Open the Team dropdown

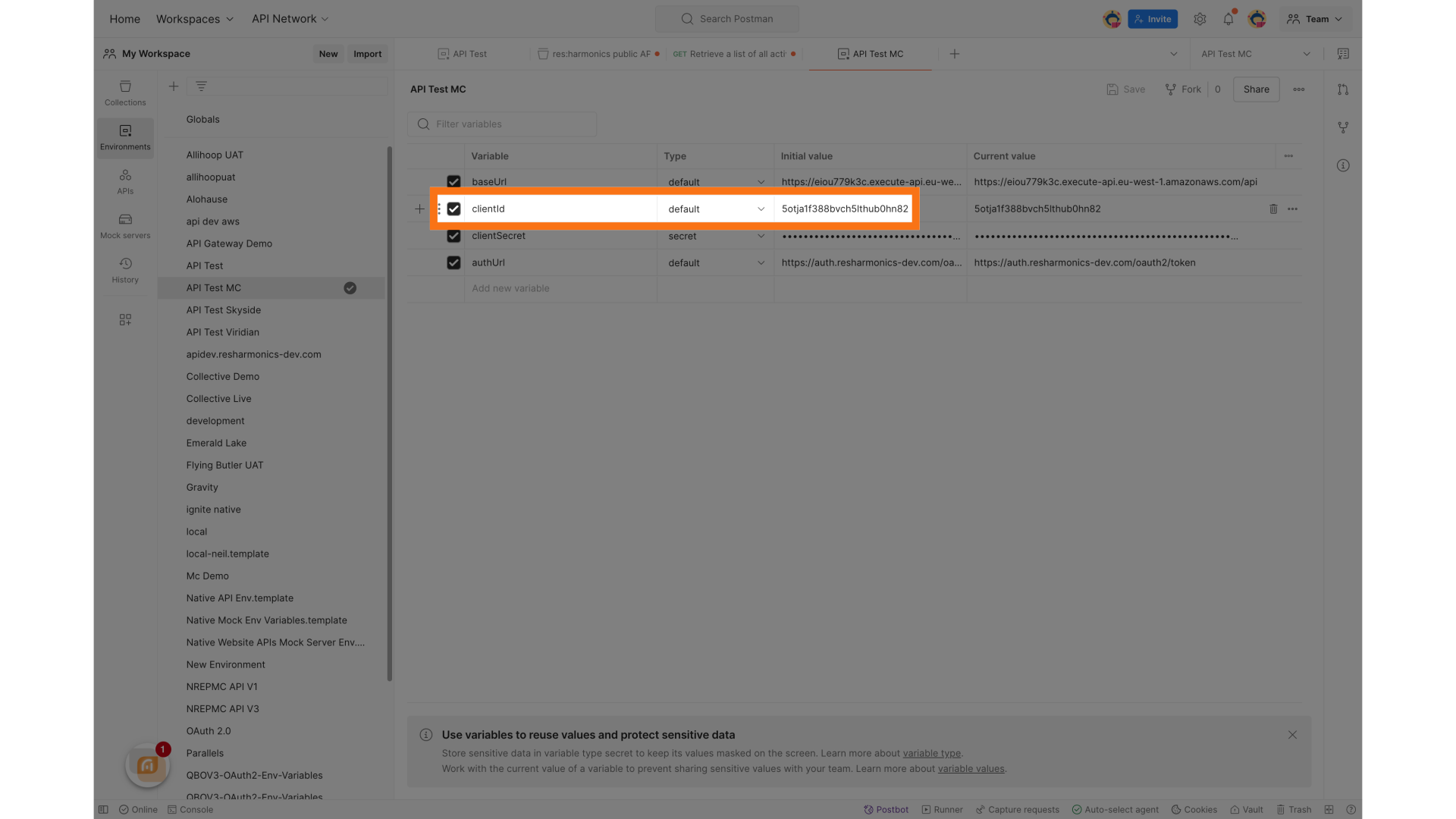coord(1315,19)
